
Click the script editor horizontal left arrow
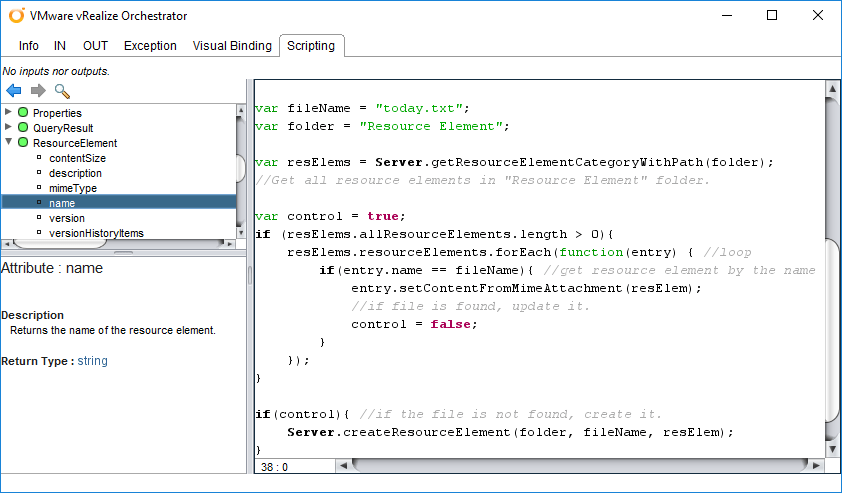click(x=343, y=466)
